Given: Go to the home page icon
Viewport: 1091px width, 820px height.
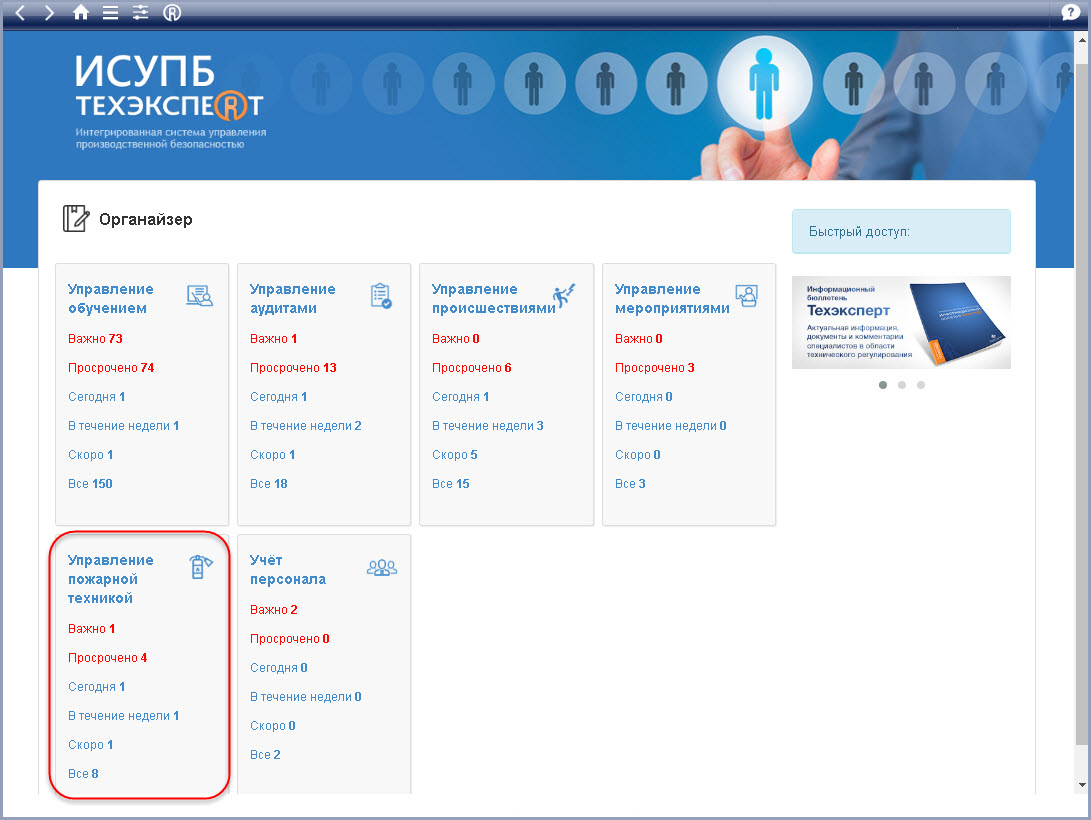Looking at the screenshot, I should pos(81,13).
